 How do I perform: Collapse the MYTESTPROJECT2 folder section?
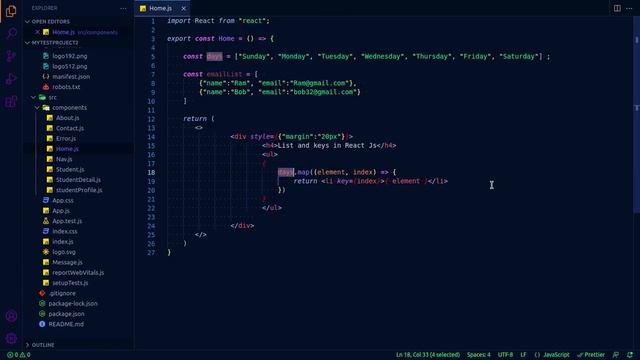[55, 42]
